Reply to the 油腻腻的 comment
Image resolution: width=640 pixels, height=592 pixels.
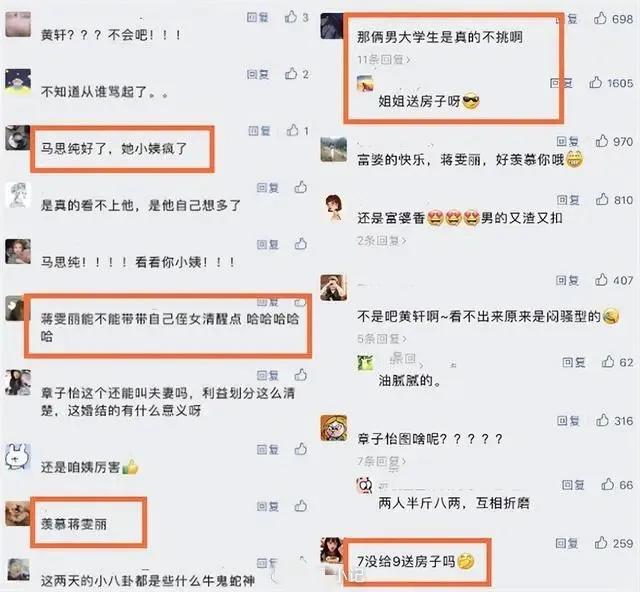574,362
